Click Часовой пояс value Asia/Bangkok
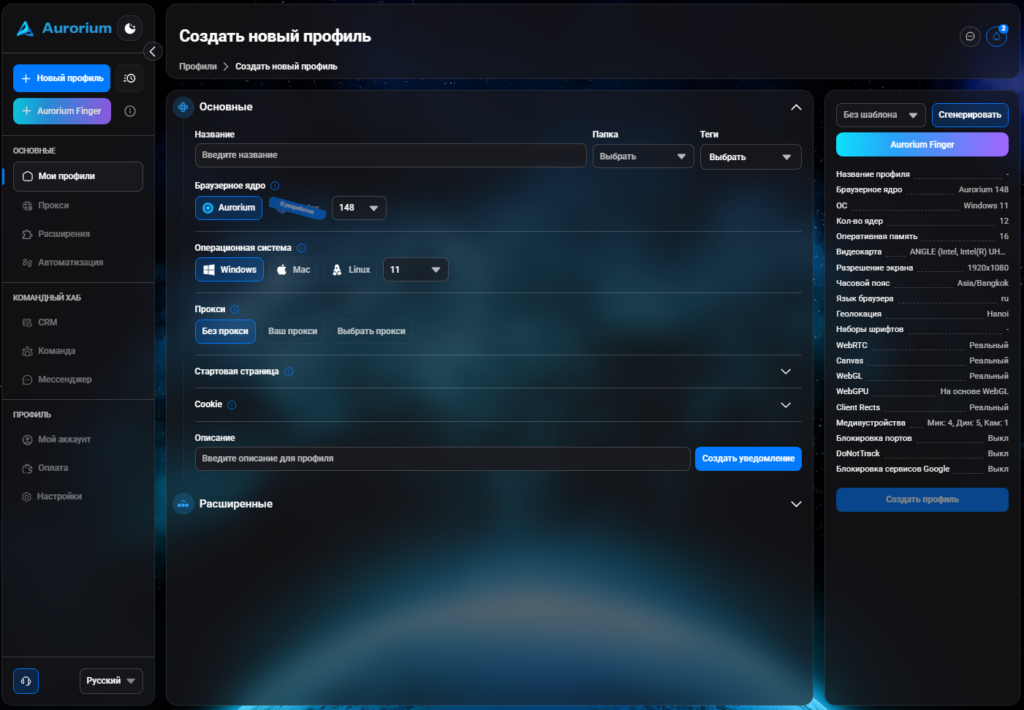The height and width of the screenshot is (710, 1024). 982,283
